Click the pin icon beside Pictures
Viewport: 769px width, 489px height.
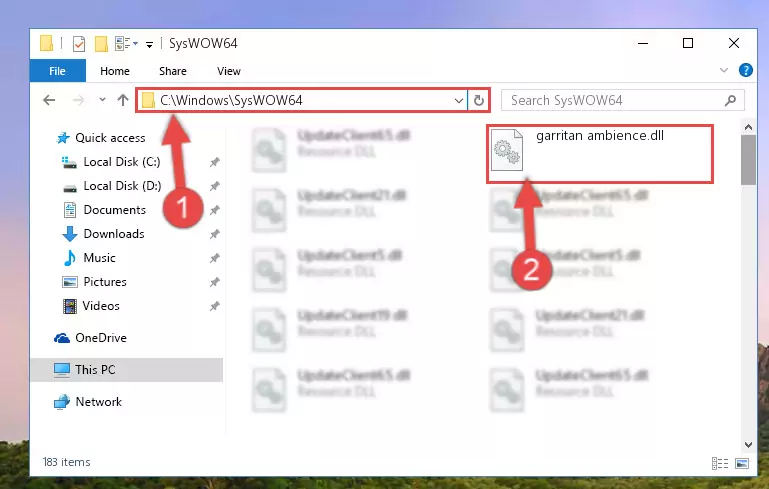pos(214,282)
